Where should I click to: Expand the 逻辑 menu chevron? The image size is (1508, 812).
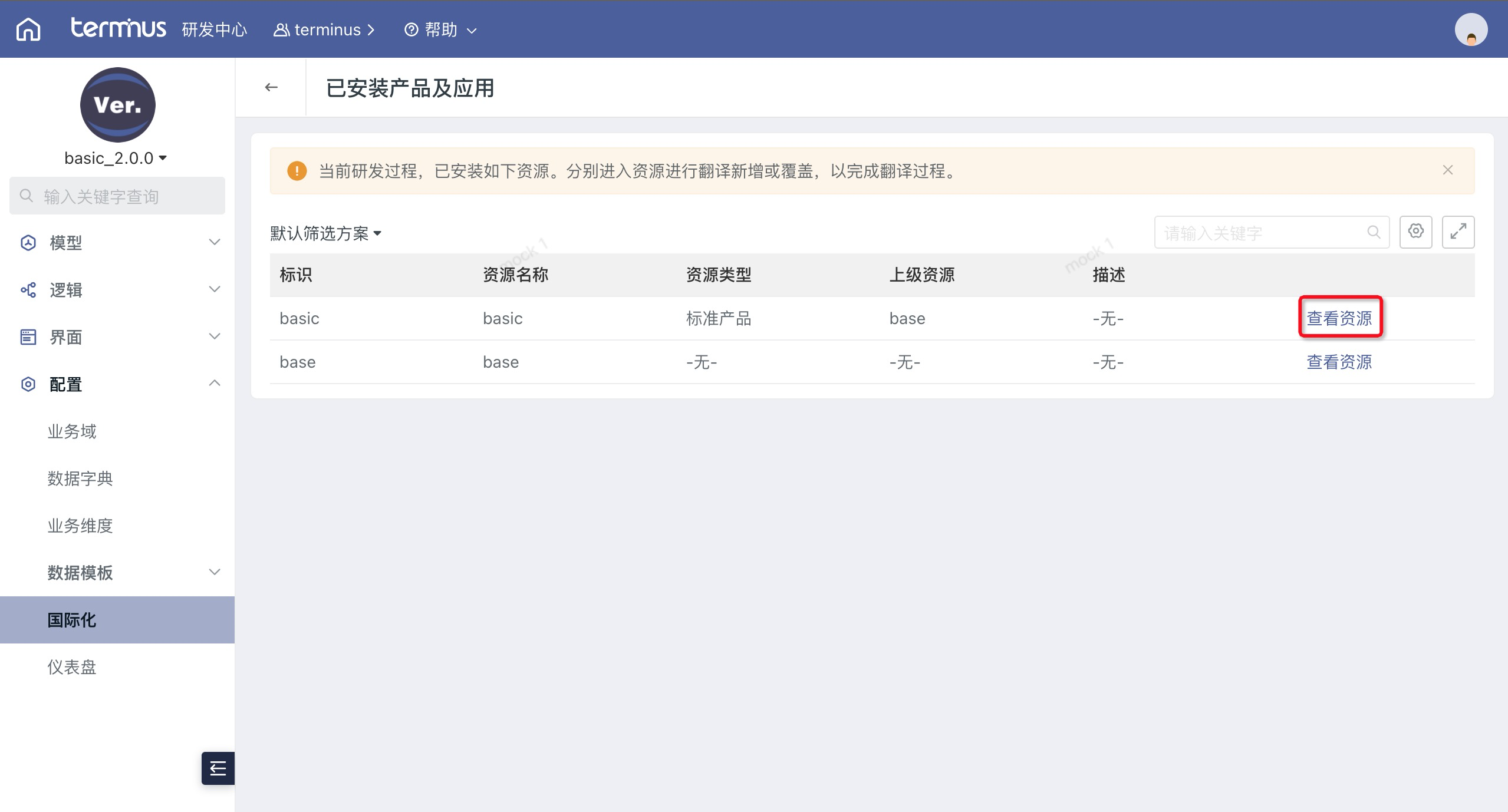point(215,289)
